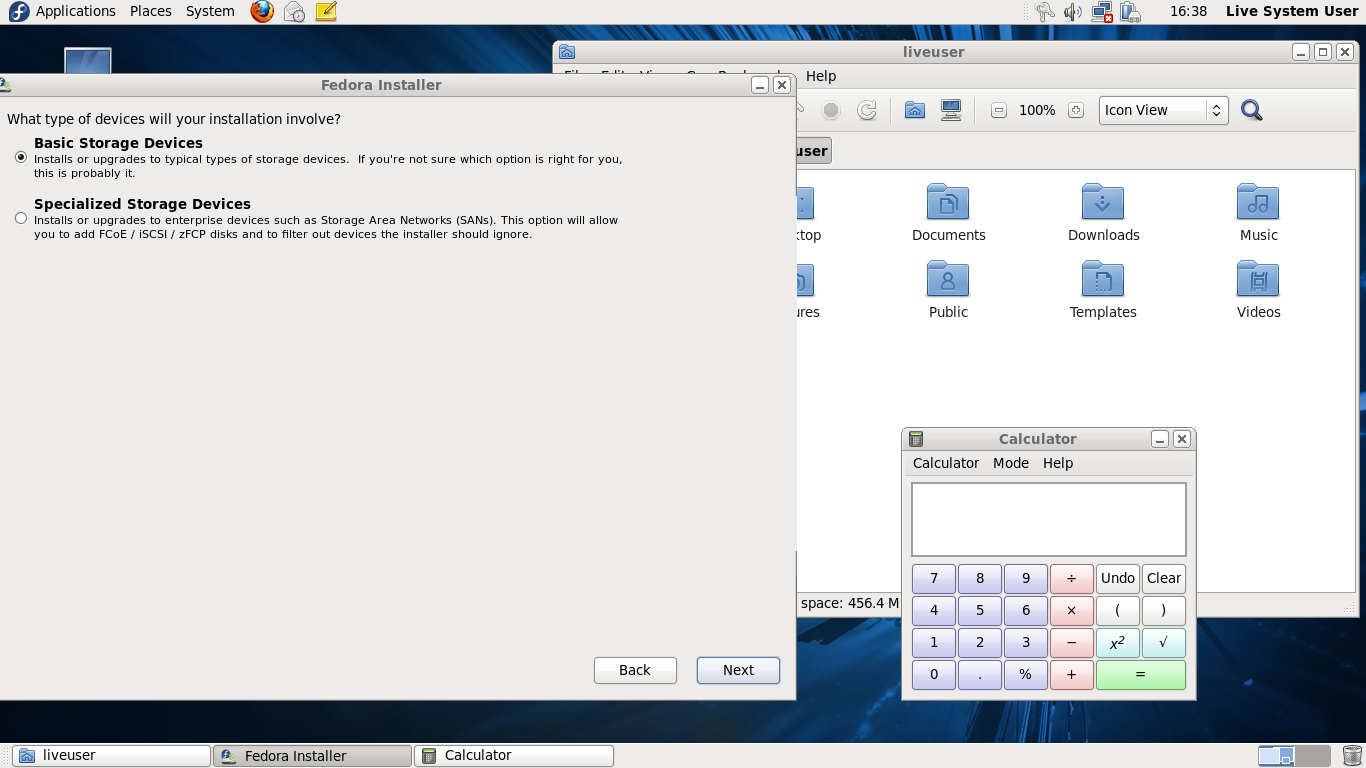Click the divide button in Calculator
The width and height of the screenshot is (1366, 768).
tap(1072, 578)
